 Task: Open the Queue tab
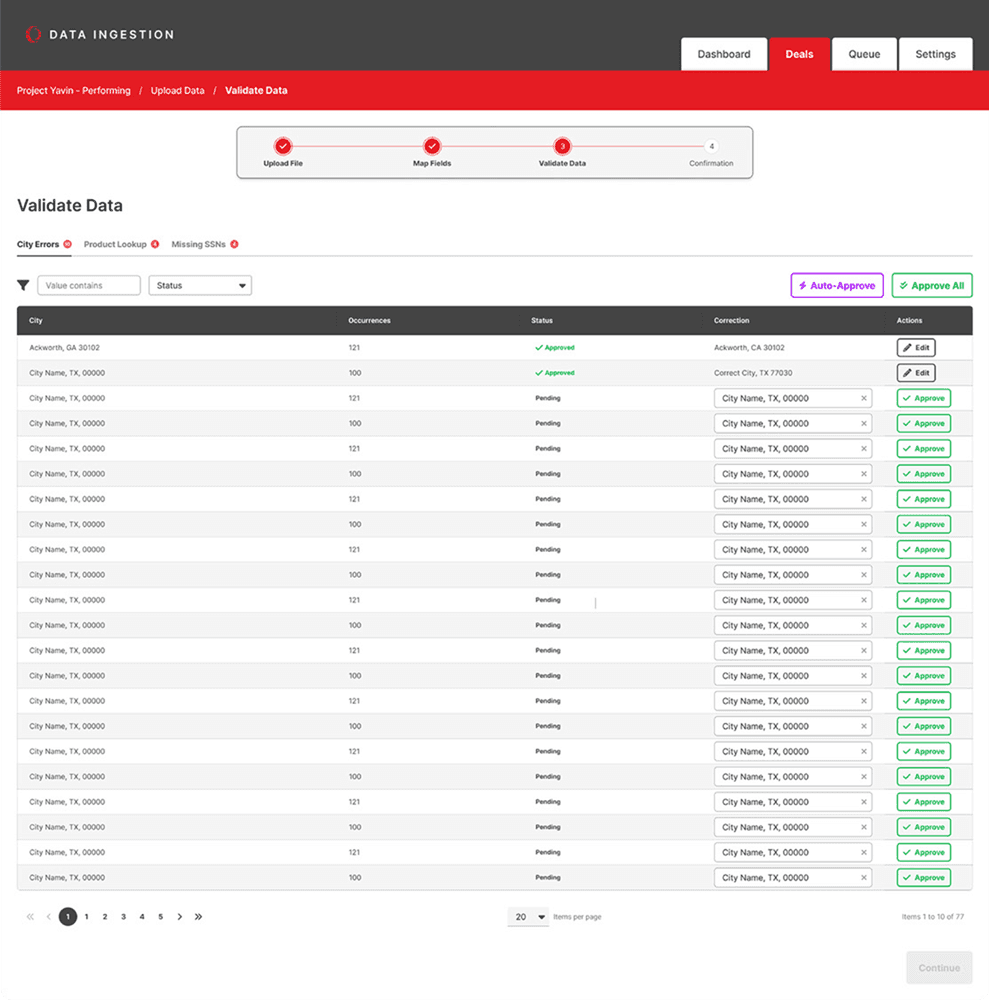coord(864,54)
